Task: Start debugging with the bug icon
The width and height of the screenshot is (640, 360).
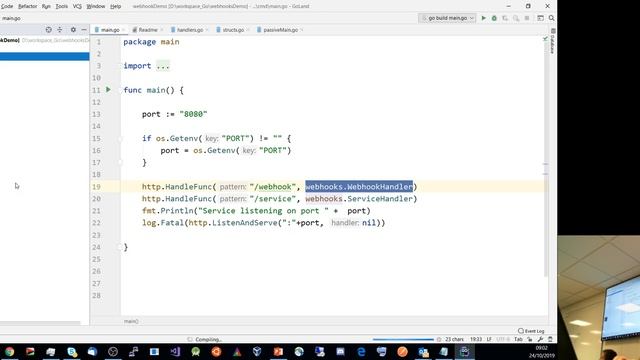Action: pos(494,18)
